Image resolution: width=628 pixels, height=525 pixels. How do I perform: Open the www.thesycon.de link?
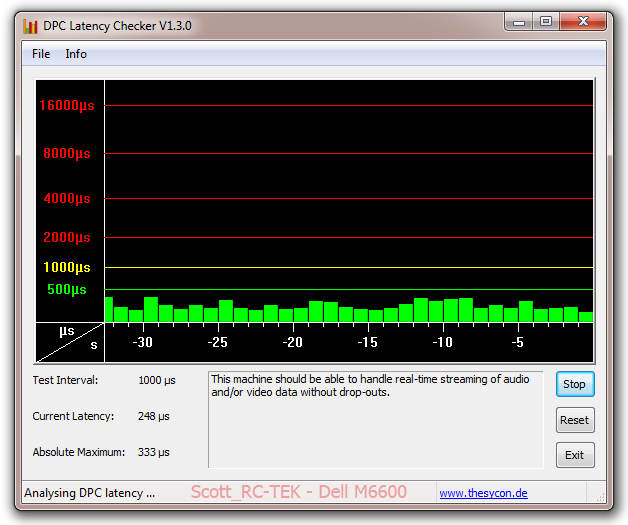tap(483, 493)
